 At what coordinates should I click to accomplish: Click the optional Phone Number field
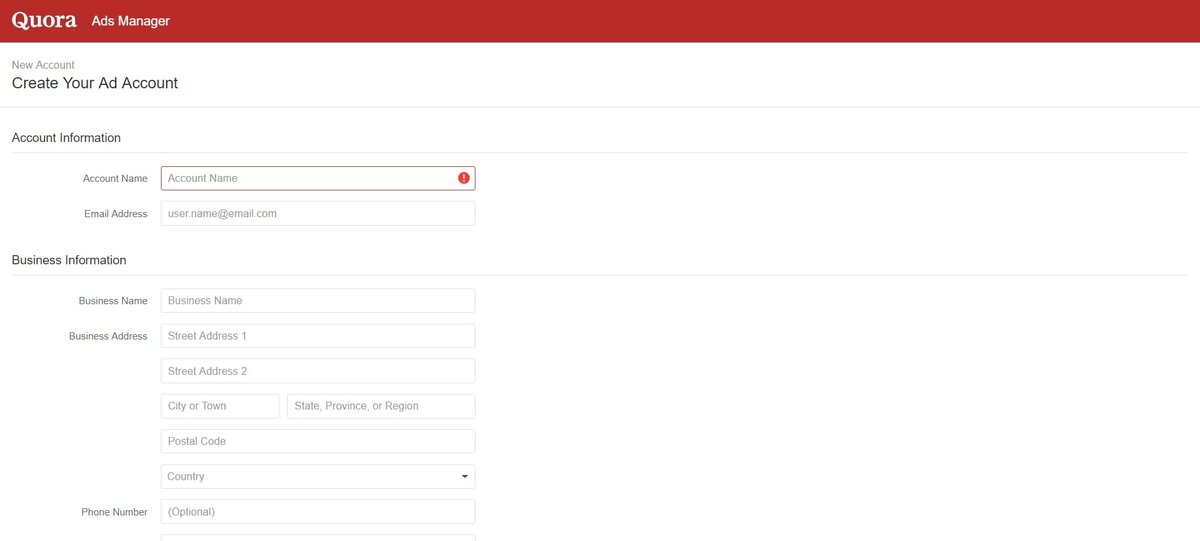[318, 511]
